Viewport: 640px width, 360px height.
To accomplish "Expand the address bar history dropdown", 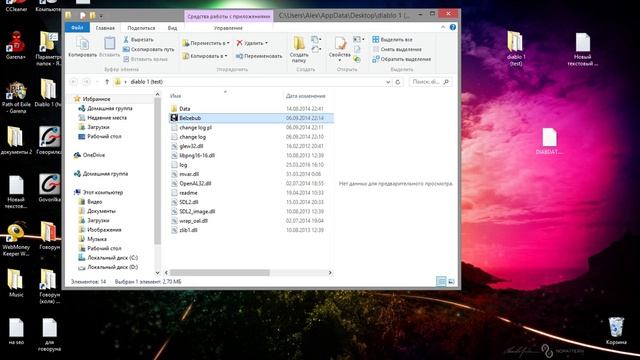I will click(x=388, y=82).
